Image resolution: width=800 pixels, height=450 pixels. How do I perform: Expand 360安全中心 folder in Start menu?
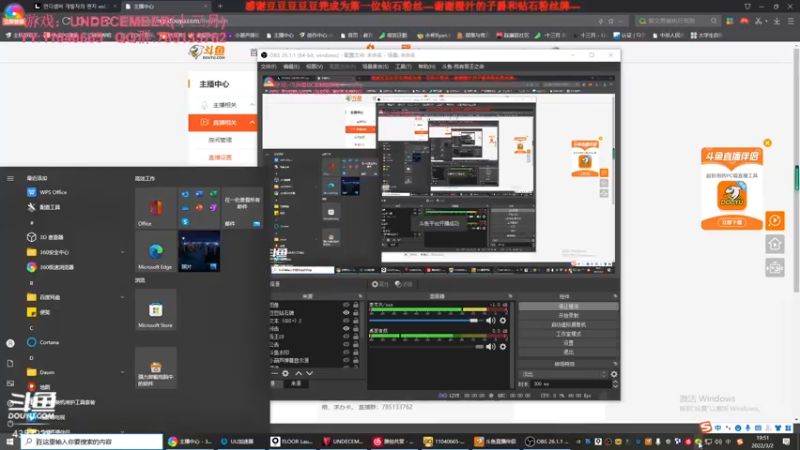[x=122, y=252]
